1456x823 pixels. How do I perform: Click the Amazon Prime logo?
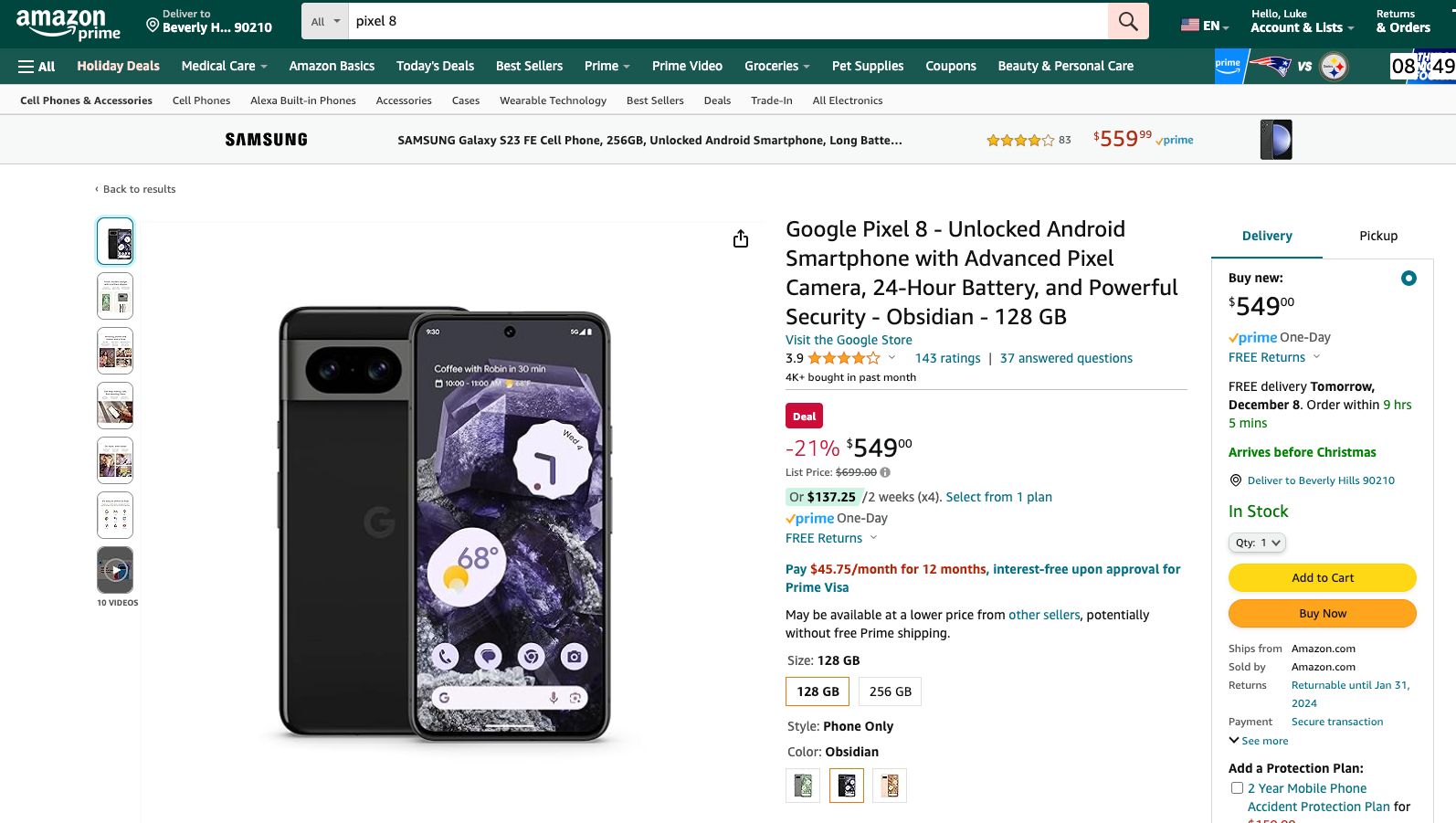tap(69, 24)
